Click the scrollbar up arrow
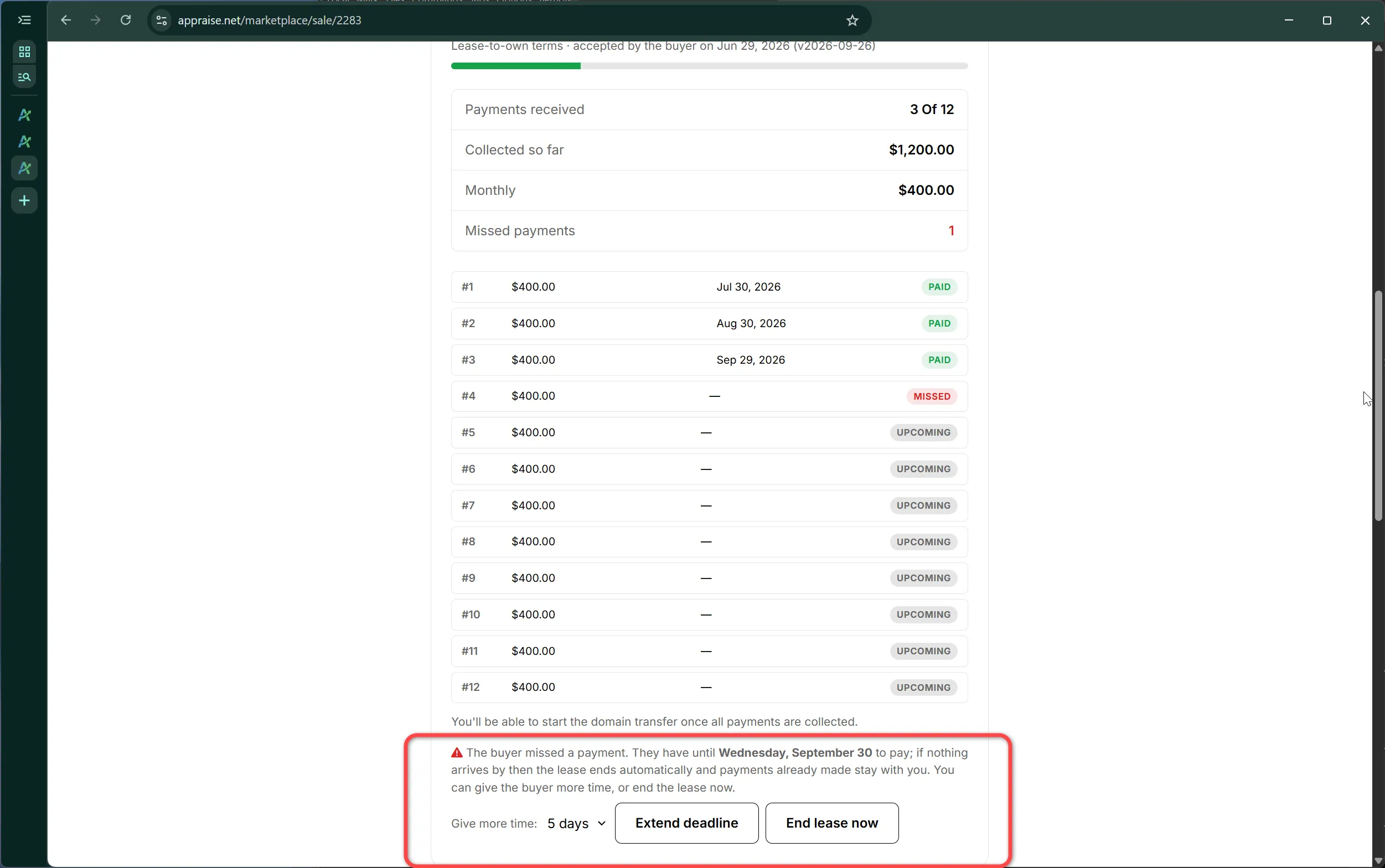This screenshot has width=1385, height=868. (1378, 48)
